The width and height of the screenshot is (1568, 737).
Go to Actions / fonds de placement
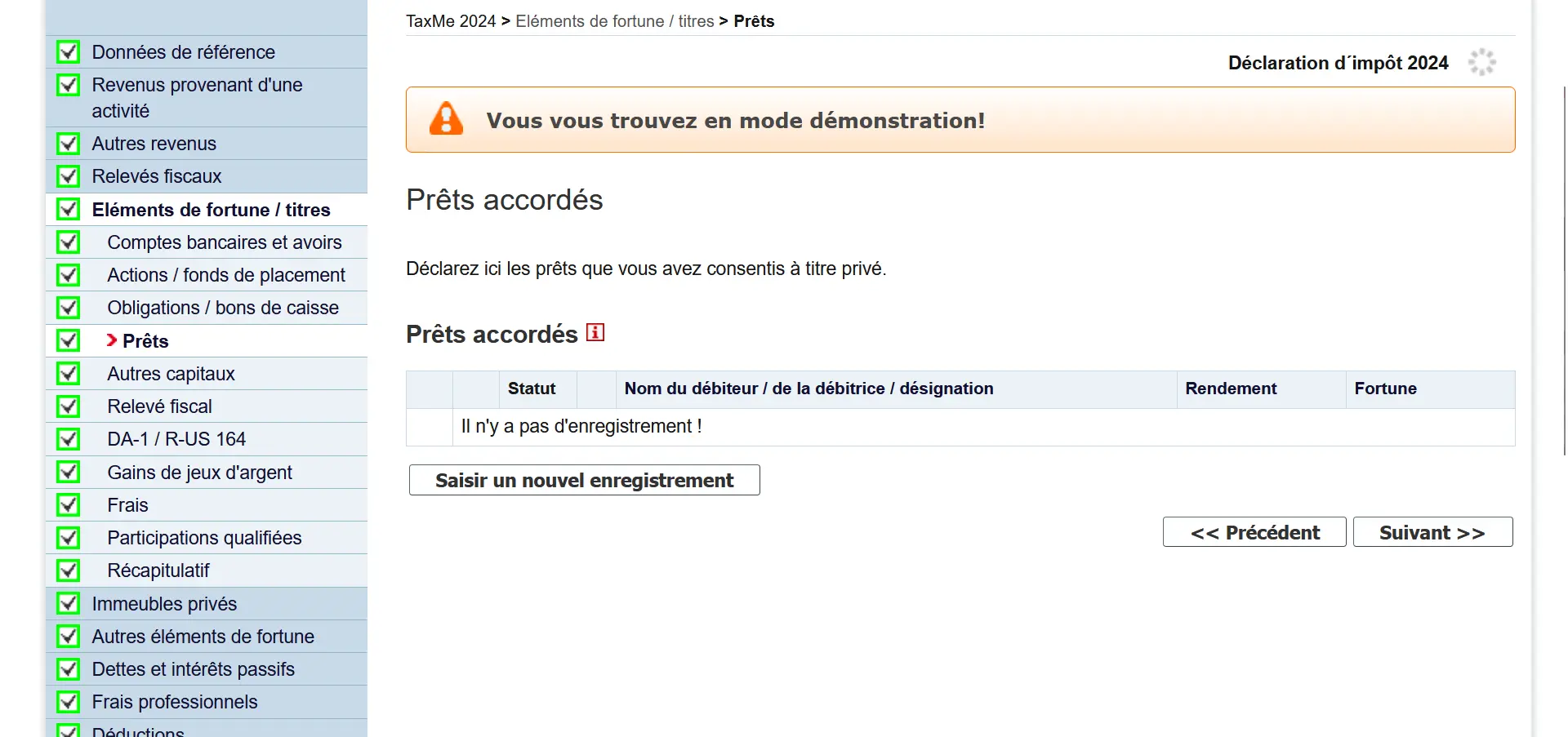(x=225, y=275)
